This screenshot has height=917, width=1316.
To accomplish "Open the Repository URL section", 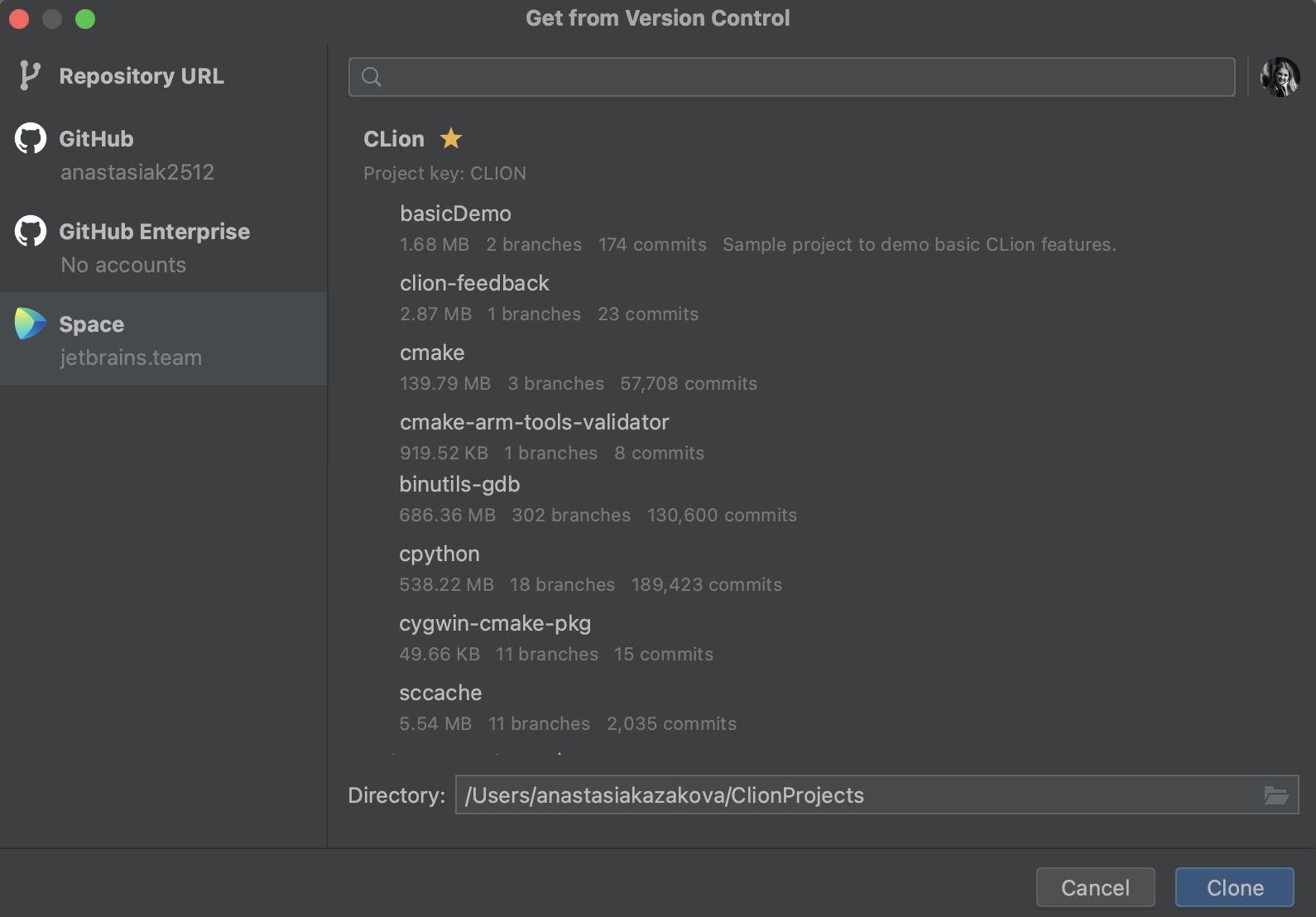I will tap(164, 76).
